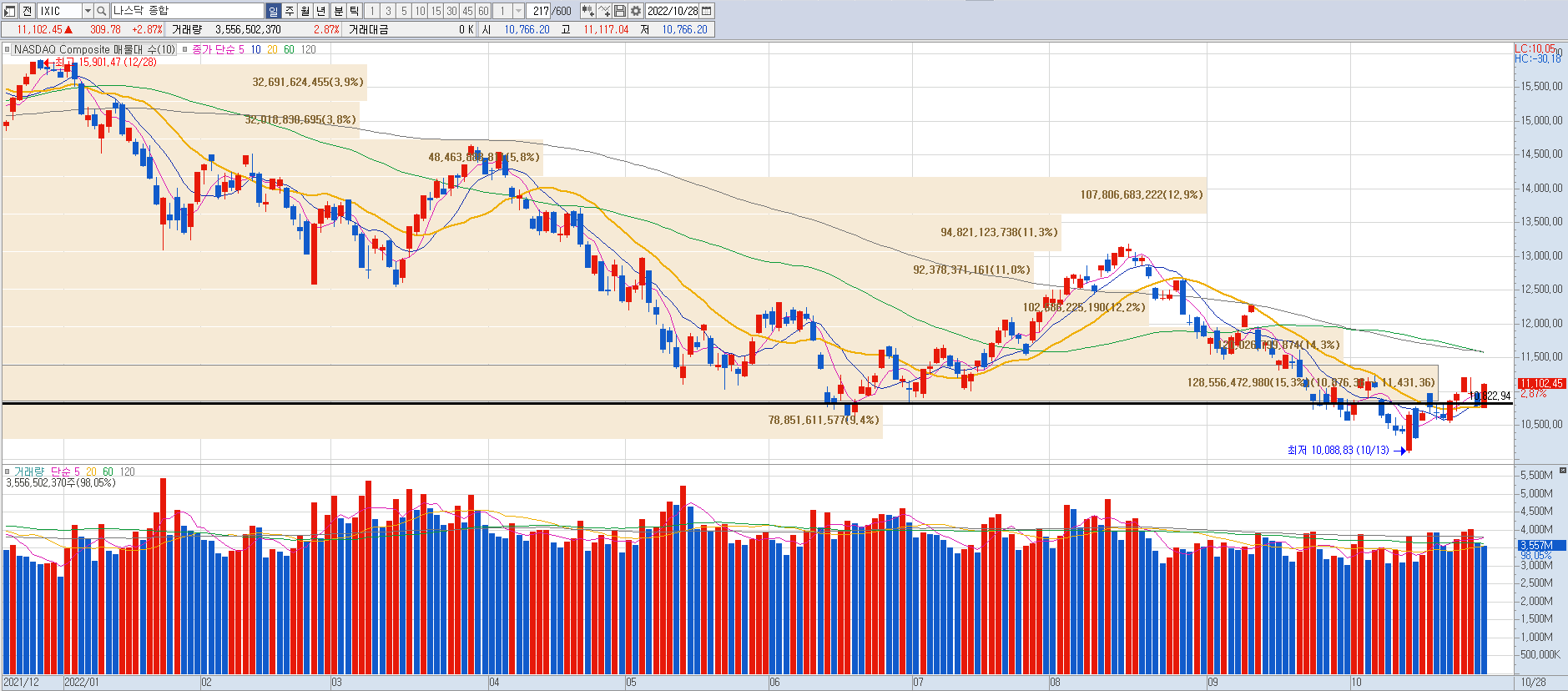
Task: Click the 107,806,683,222(12.9%) volume profile label
Action: 1142,194
